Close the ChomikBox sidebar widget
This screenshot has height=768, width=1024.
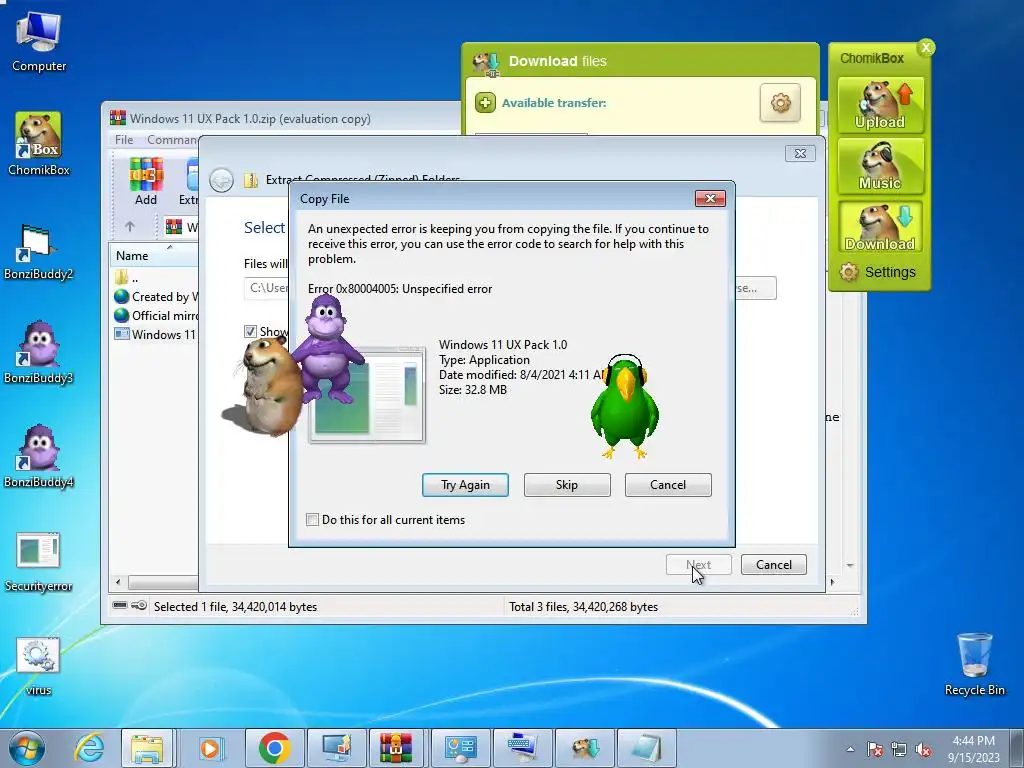(925, 48)
